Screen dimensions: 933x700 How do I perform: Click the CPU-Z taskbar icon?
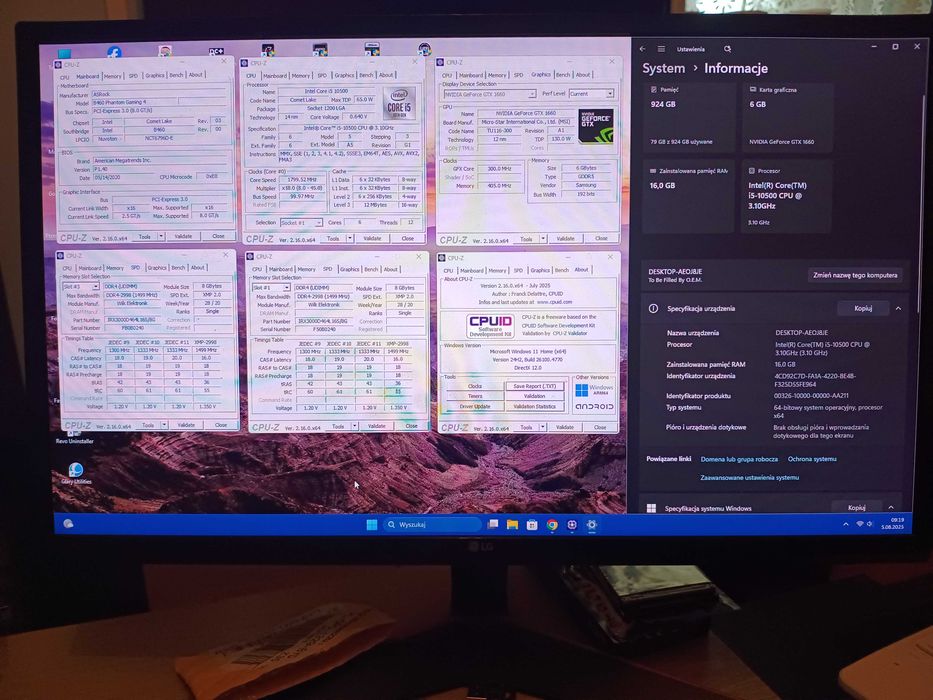(x=572, y=524)
